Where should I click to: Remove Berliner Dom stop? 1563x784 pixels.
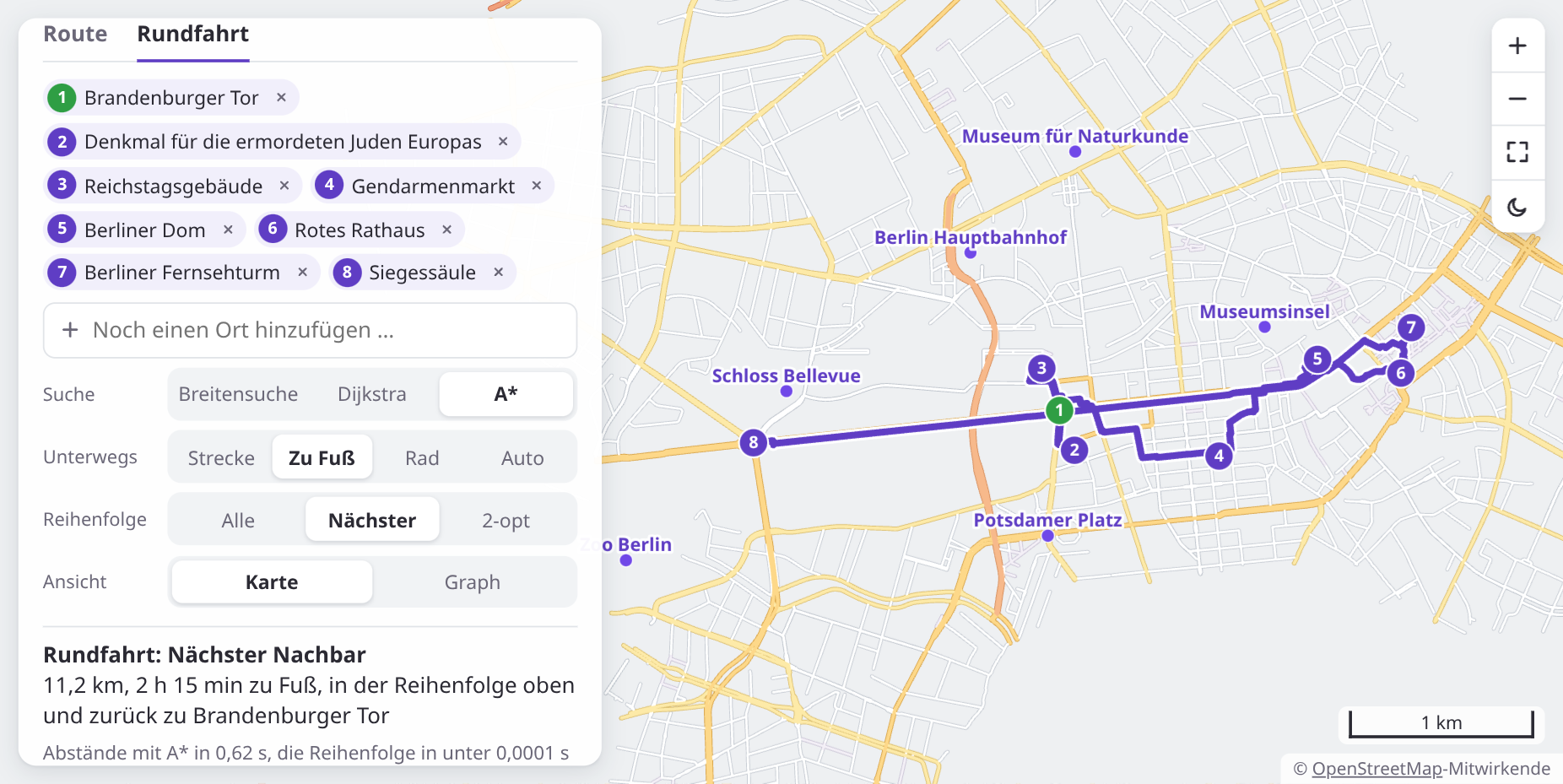228,230
